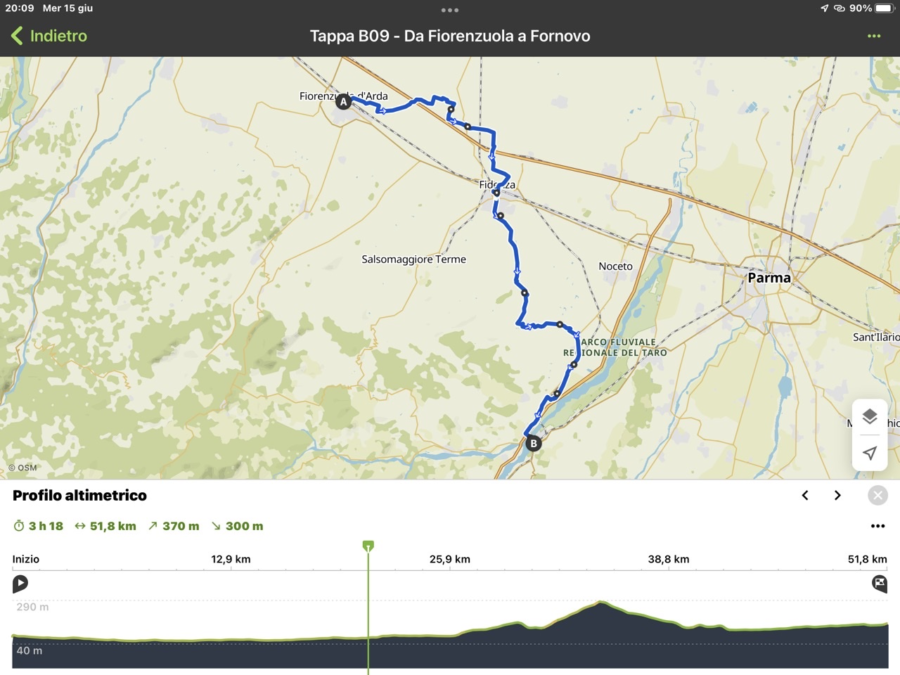Tap the OSM attribution link

[x=22, y=467]
